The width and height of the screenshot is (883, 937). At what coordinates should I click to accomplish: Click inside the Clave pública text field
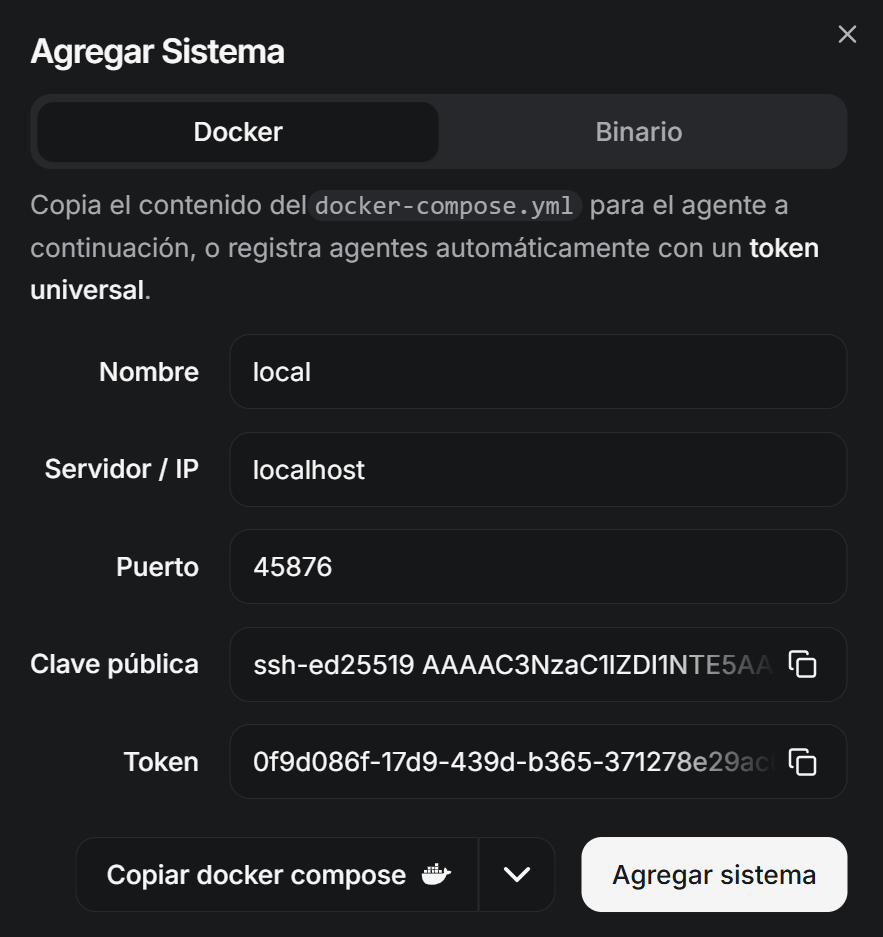pyautogui.click(x=510, y=665)
